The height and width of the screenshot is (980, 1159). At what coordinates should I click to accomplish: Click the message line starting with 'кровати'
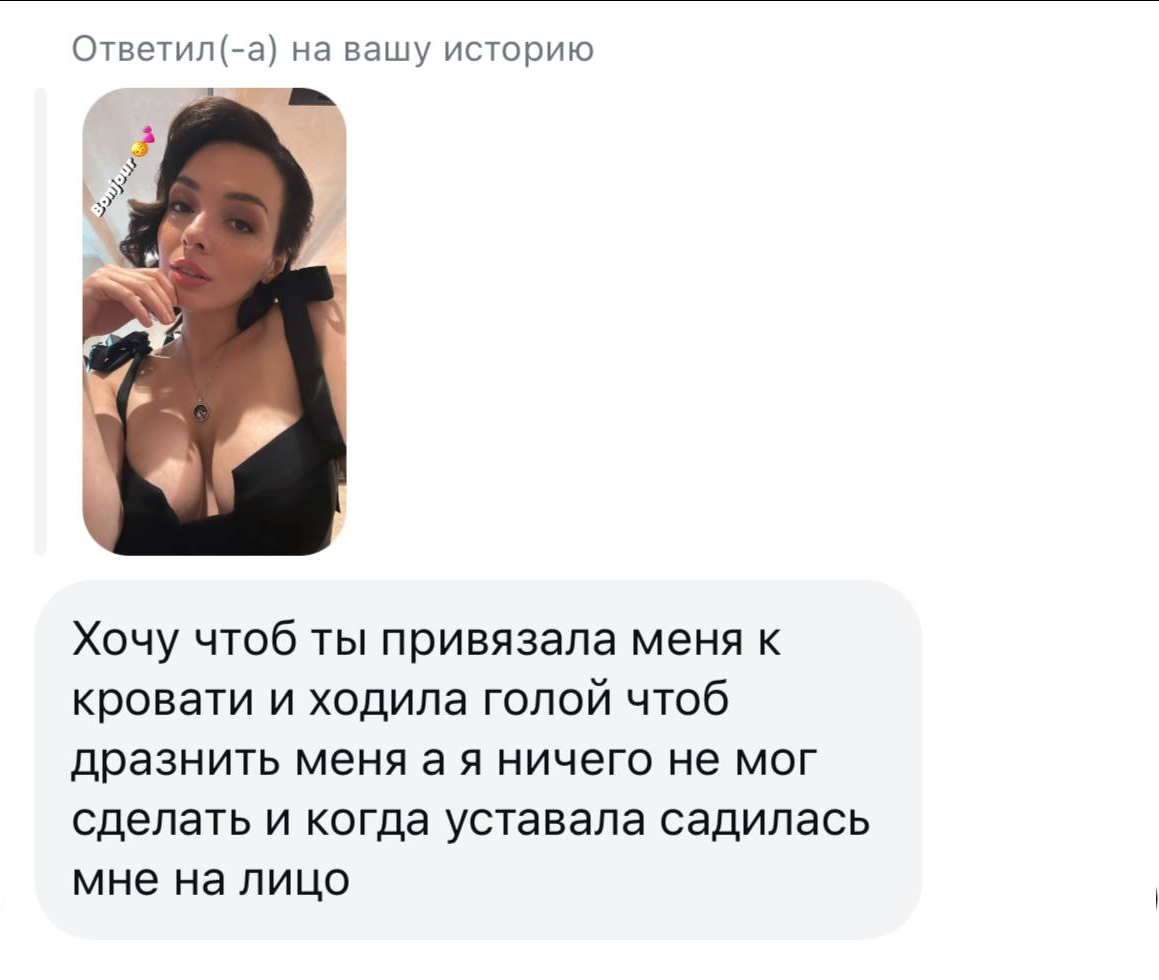pyautogui.click(x=400, y=700)
